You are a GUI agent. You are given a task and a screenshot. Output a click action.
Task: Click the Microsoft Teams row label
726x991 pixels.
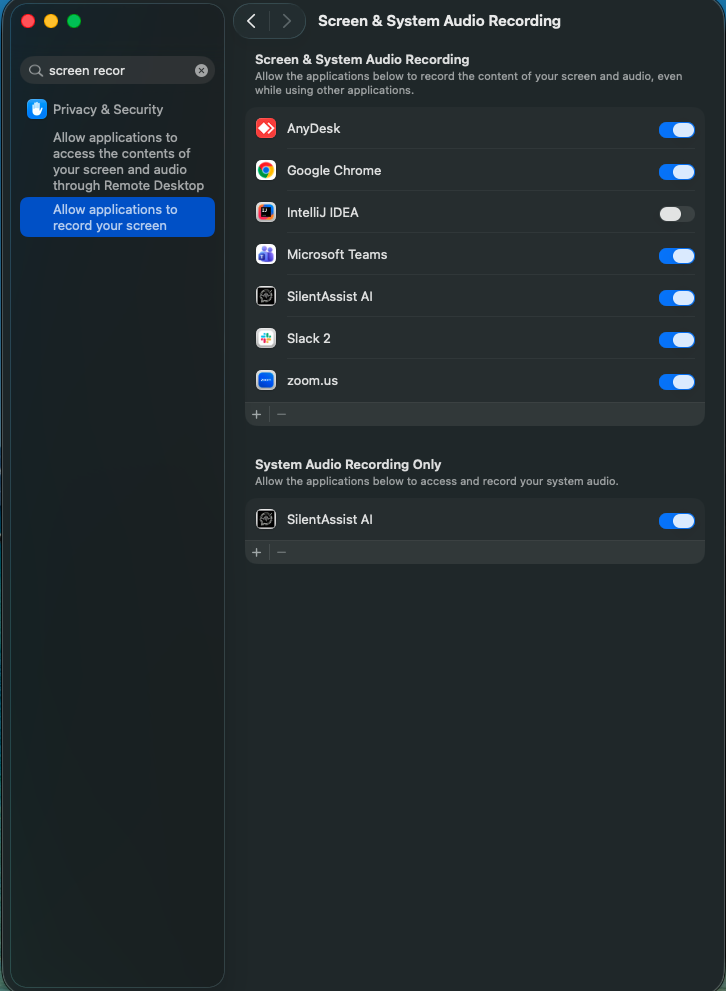337,255
